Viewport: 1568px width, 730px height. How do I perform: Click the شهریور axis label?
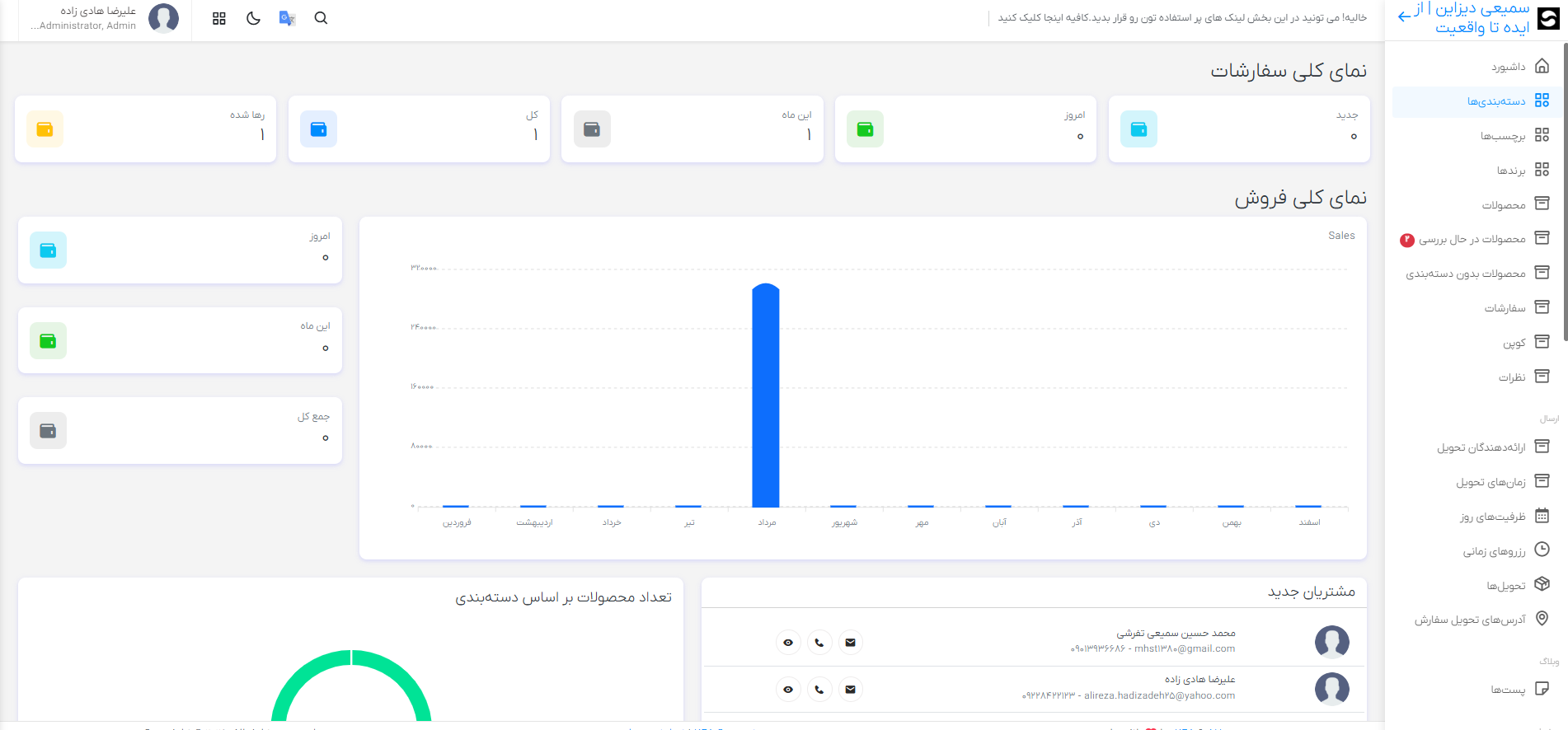(844, 522)
